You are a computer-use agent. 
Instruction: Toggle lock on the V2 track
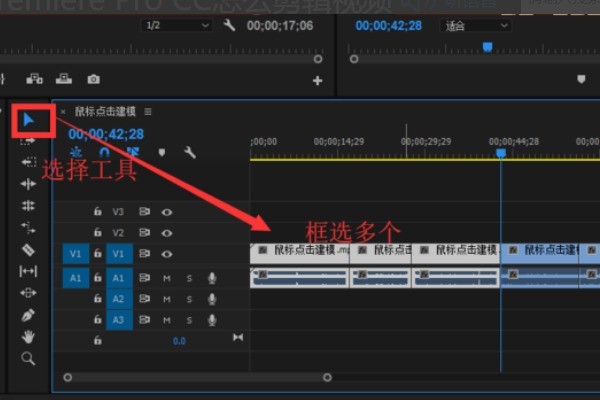click(97, 233)
